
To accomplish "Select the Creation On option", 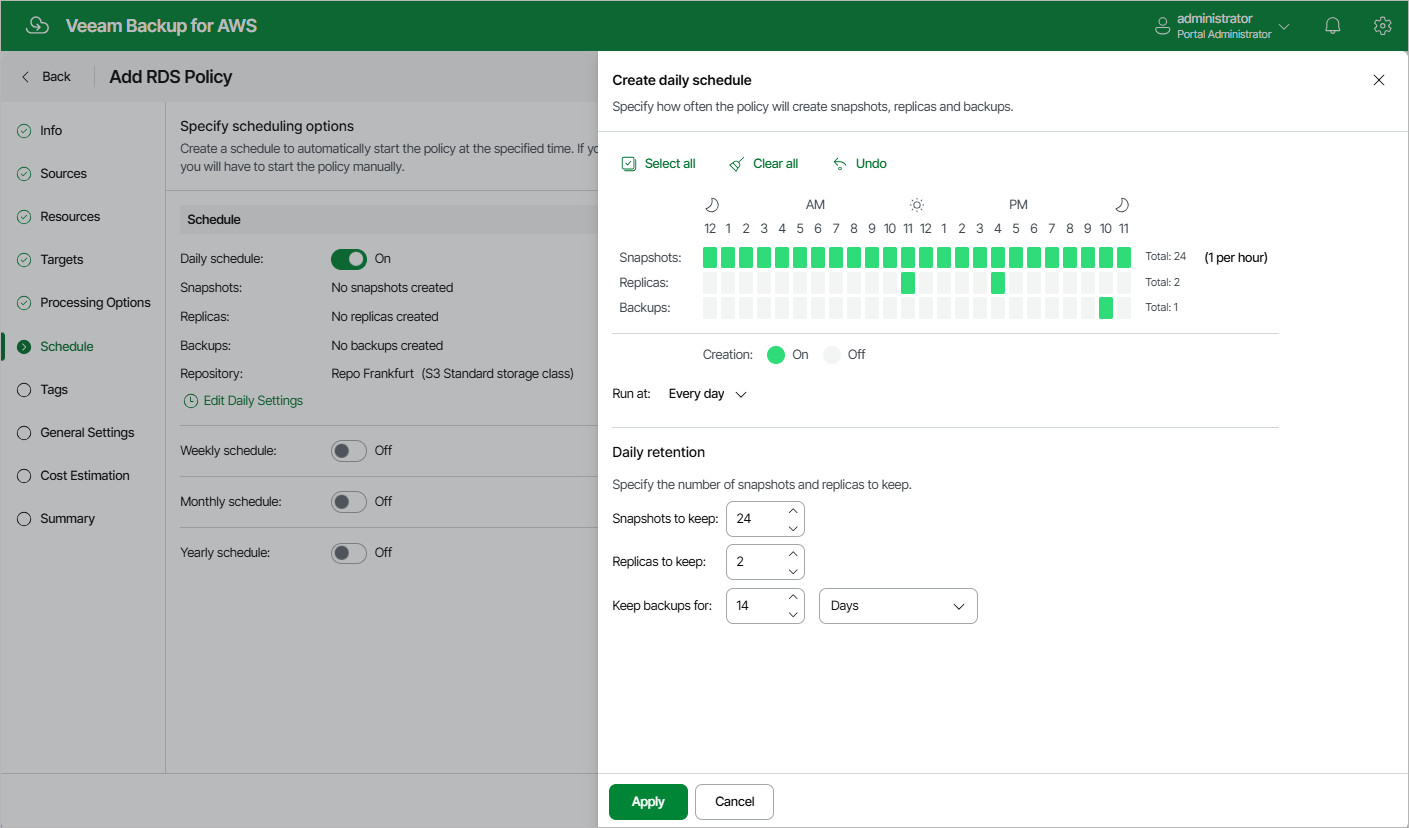I will click(776, 355).
